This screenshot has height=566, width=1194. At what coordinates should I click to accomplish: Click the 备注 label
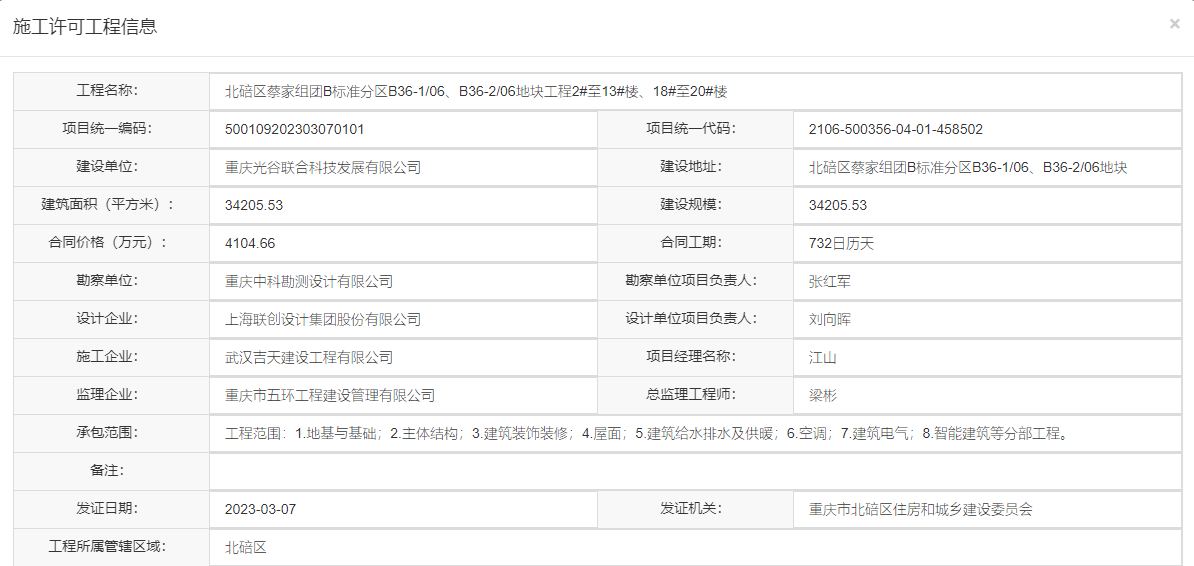point(107,470)
